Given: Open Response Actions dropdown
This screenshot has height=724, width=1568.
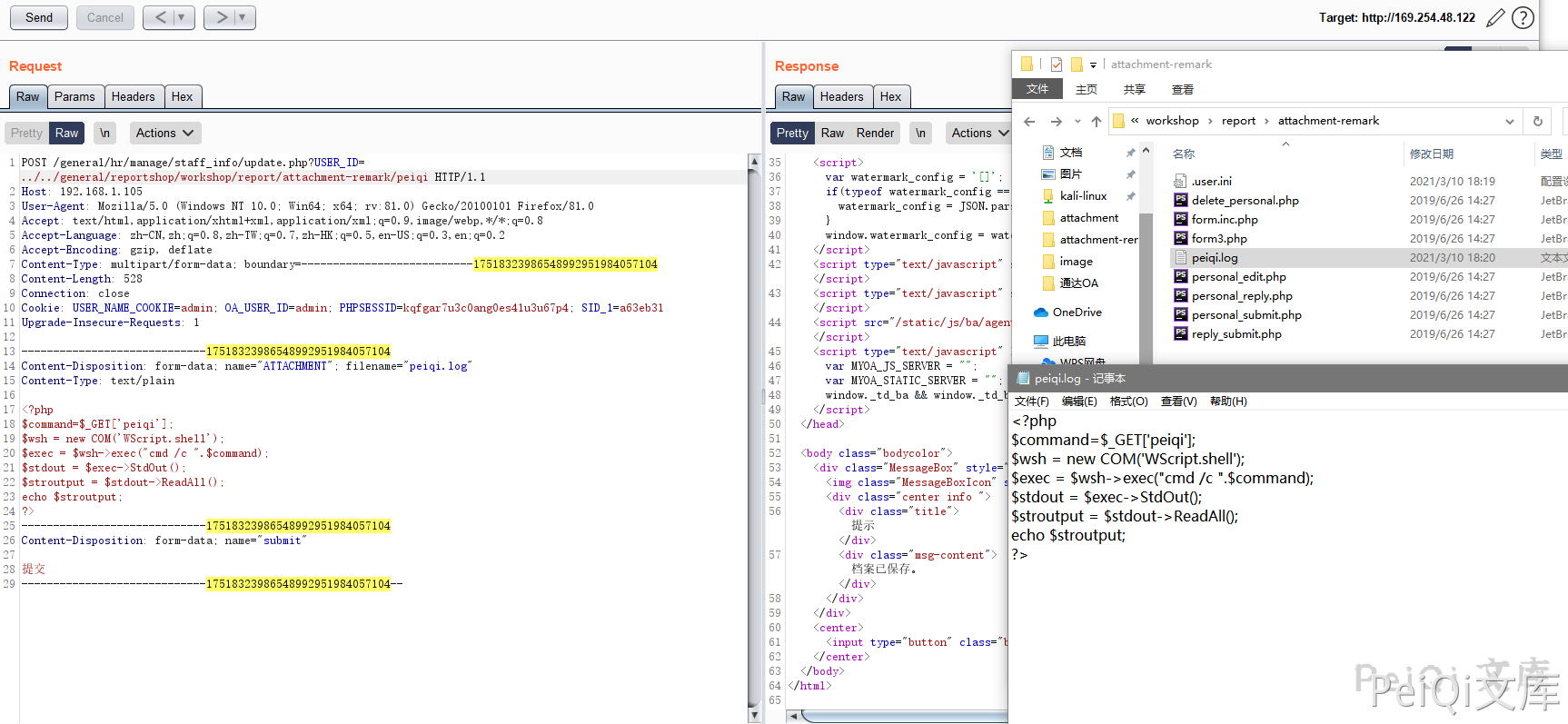Looking at the screenshot, I should (x=979, y=133).
